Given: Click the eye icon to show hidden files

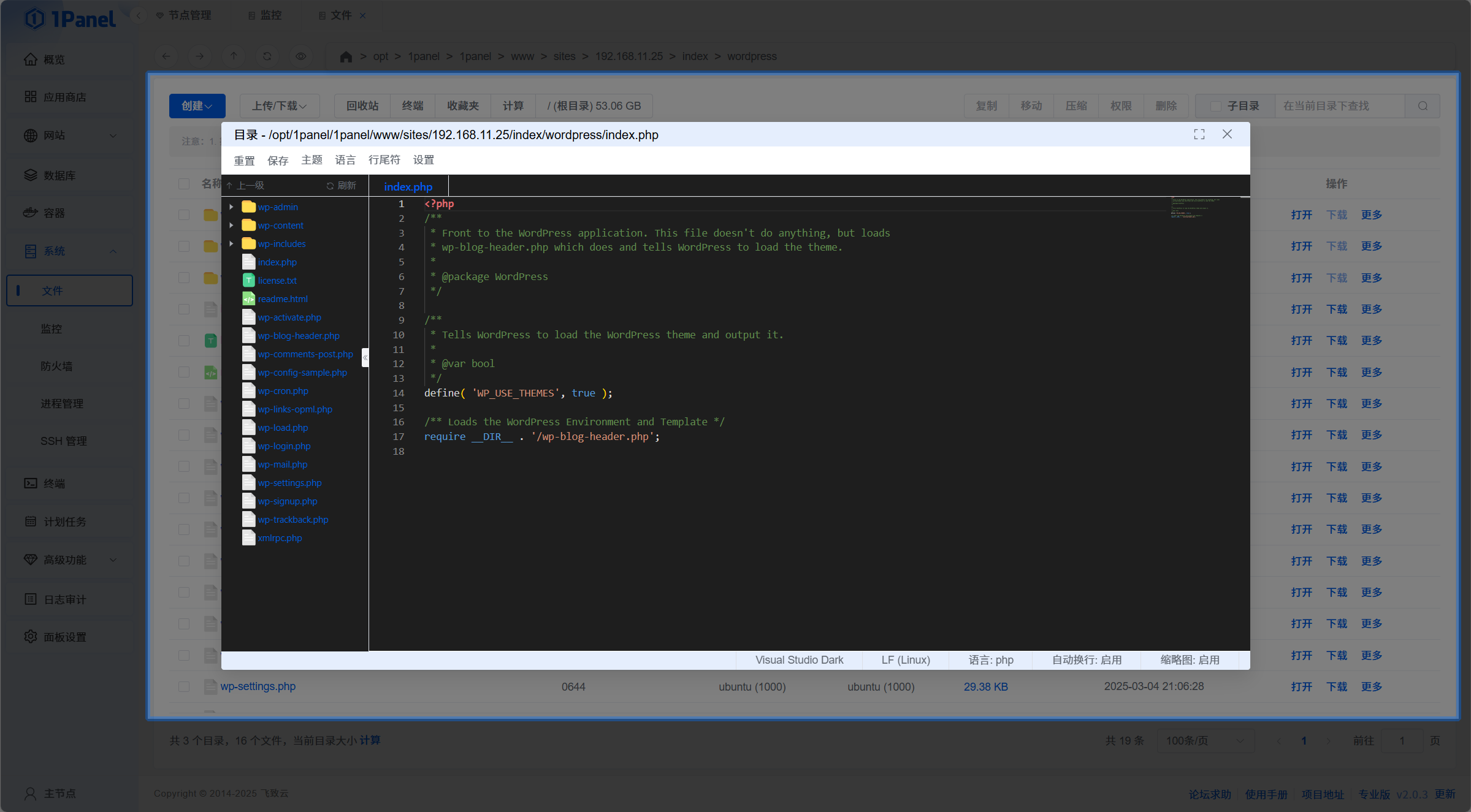Looking at the screenshot, I should pyautogui.click(x=300, y=56).
